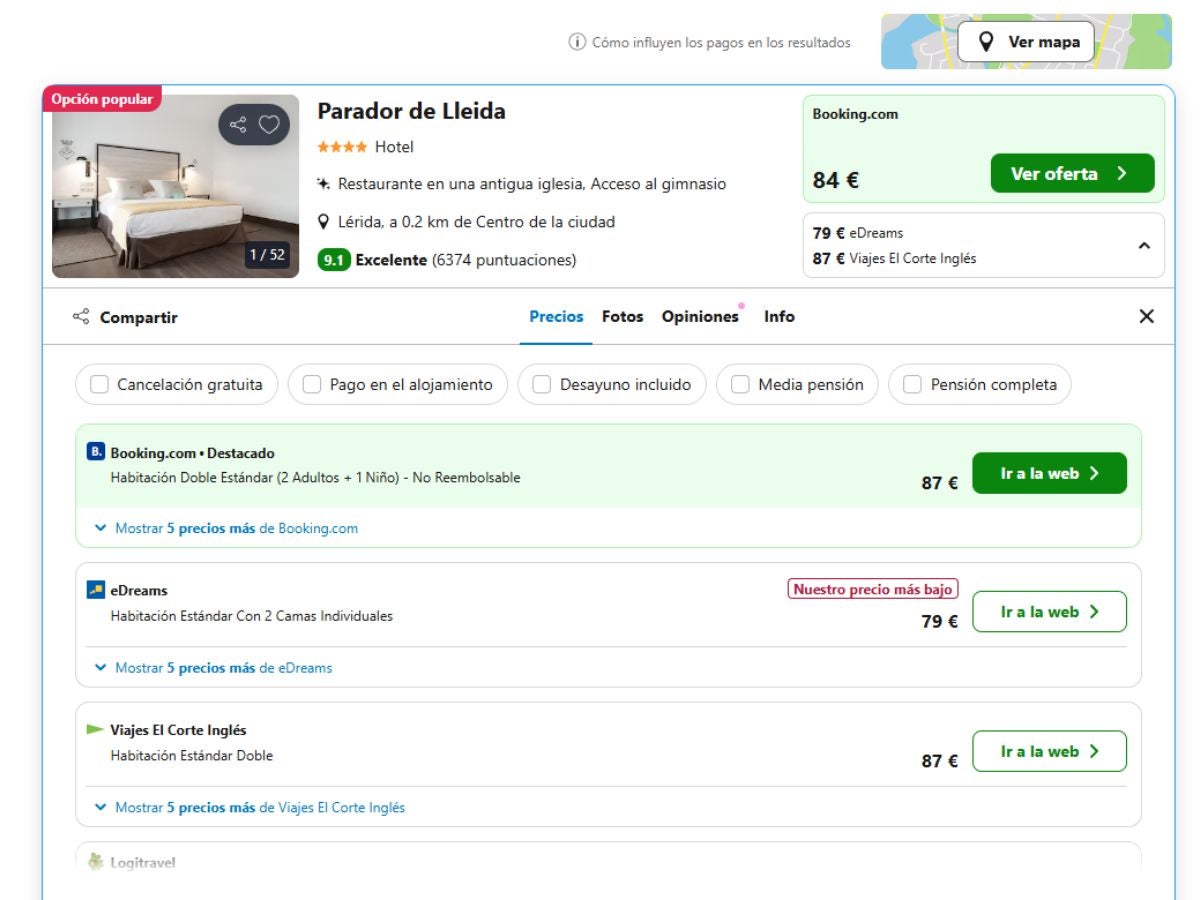Viewport: 1200px width, 900px height.
Task: Open the Ver mapa map view
Action: [1026, 42]
